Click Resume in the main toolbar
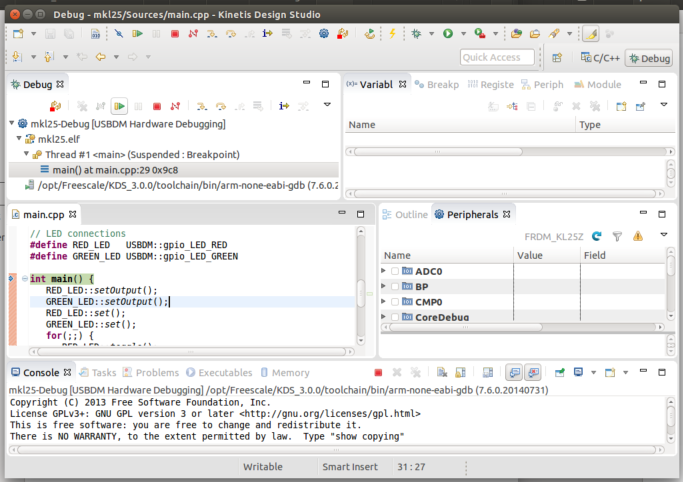This screenshot has height=482, width=683. coord(137,34)
